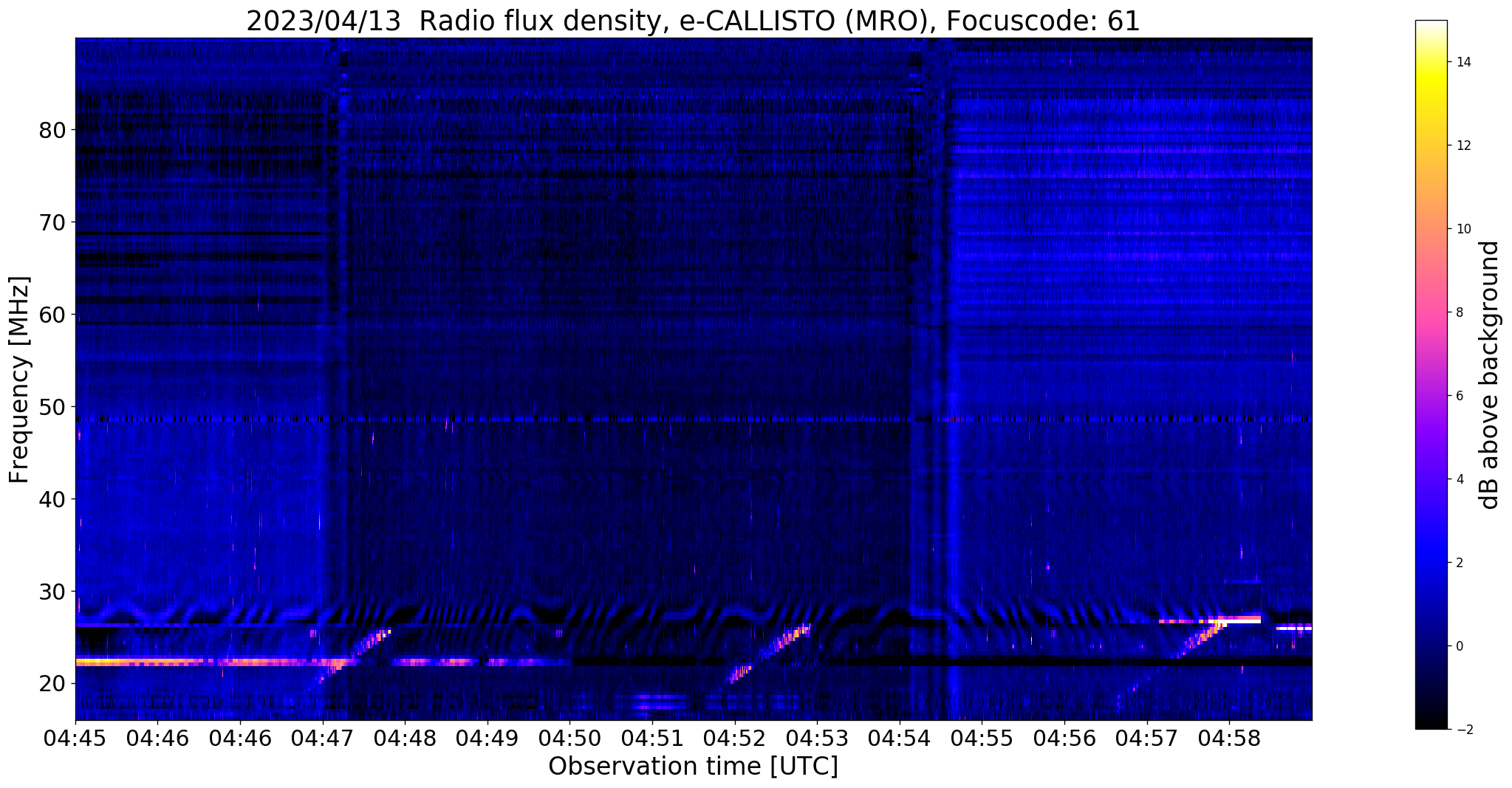Click the colorbar tick label 4
Image resolution: width=1512 pixels, height=788 pixels.
tap(1459, 479)
